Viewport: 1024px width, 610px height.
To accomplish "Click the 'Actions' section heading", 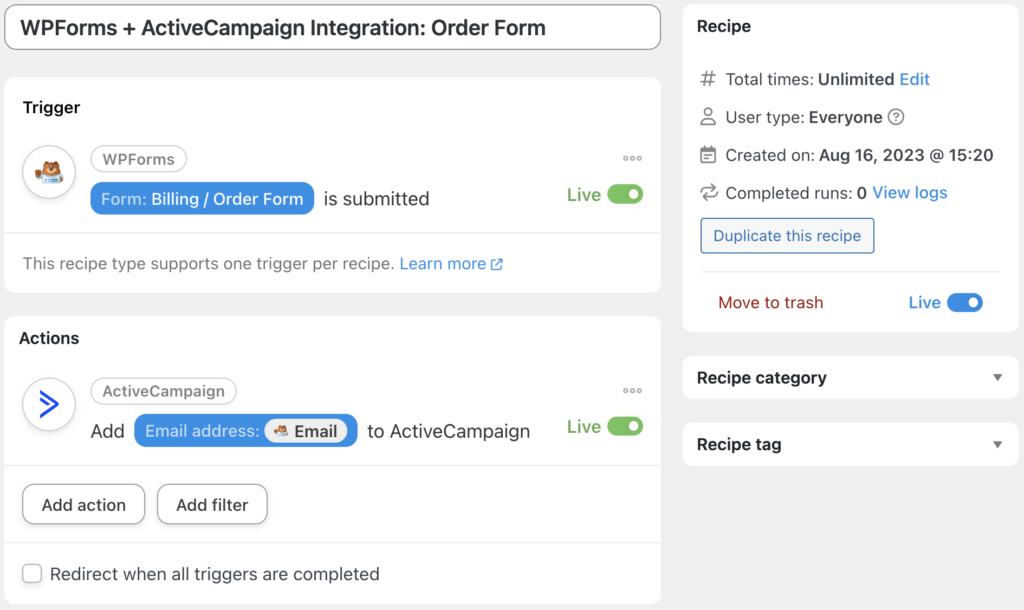I will click(49, 338).
